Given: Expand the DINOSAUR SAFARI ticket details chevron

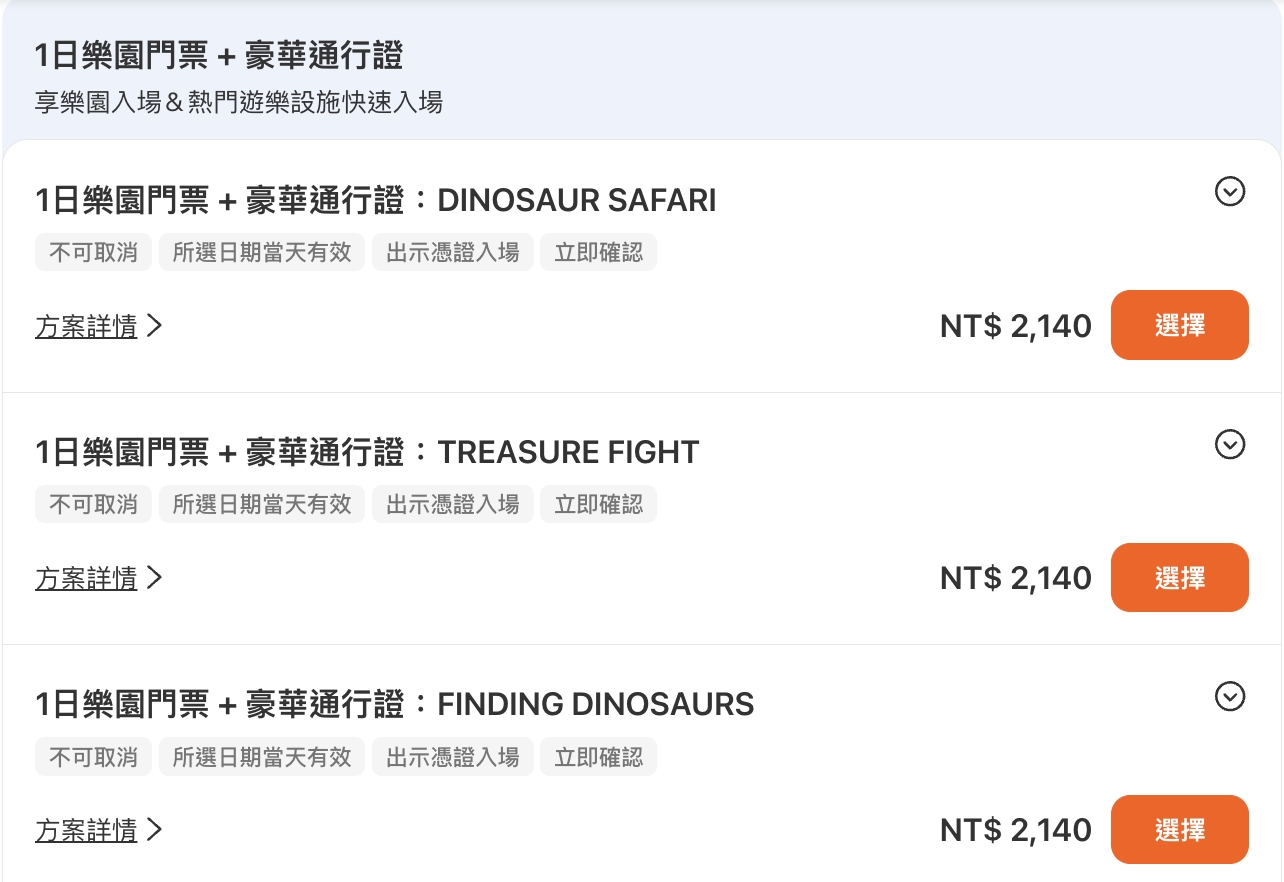Looking at the screenshot, I should pyautogui.click(x=1229, y=191).
